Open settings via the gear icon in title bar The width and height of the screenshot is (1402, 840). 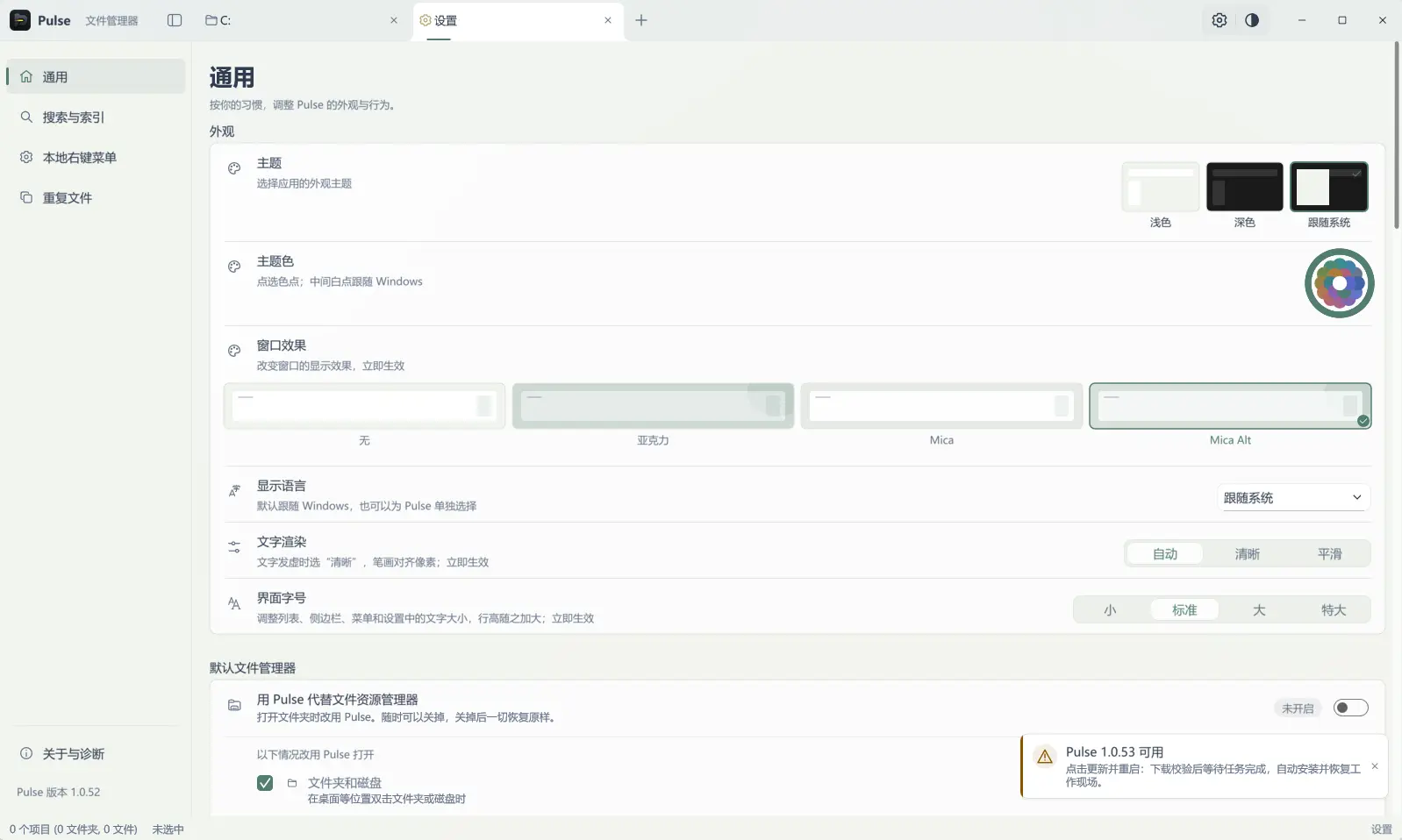pyautogui.click(x=1219, y=20)
